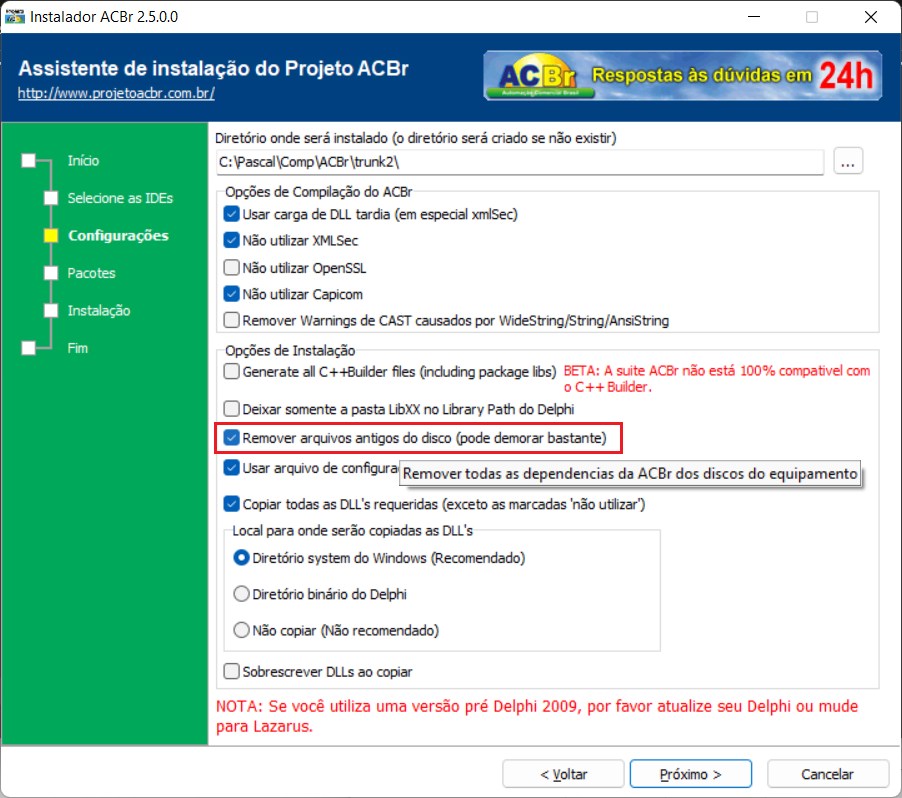Viewport: 902px width, 798px height.
Task: Cancel the installation wizard
Action: point(827,774)
